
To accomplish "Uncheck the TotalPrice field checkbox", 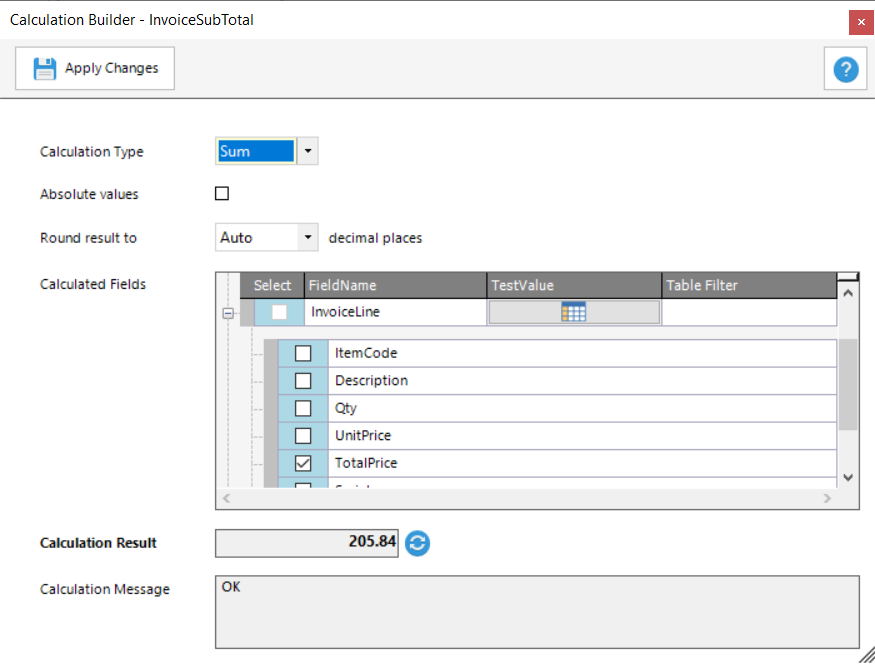I will (303, 463).
